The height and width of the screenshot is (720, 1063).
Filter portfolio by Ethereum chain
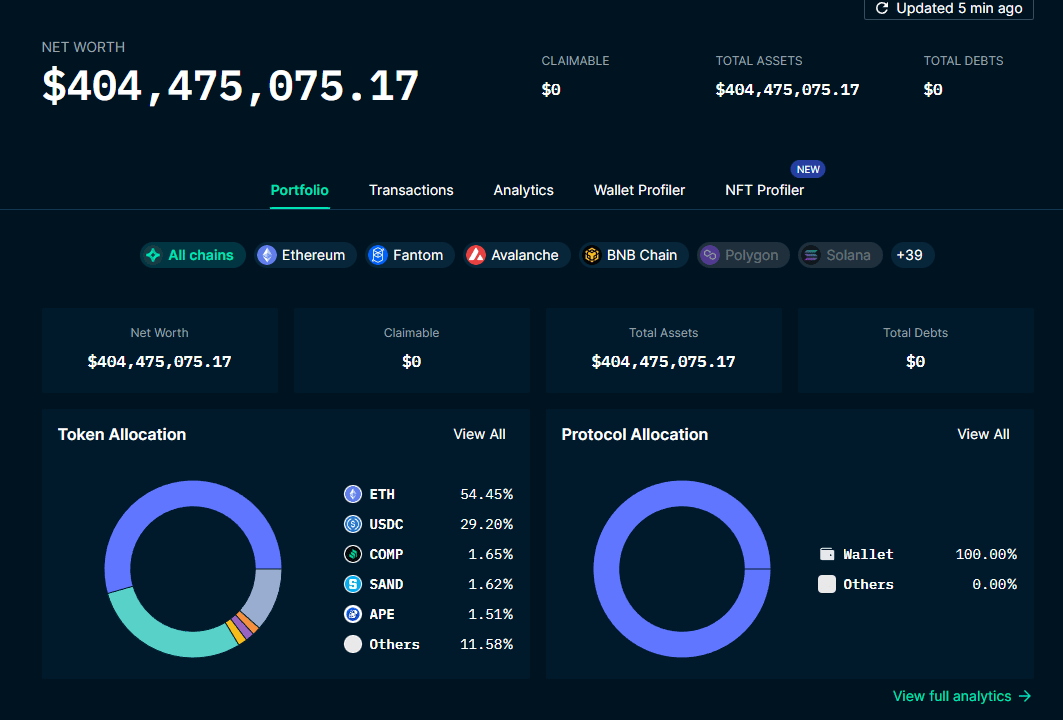click(x=305, y=255)
